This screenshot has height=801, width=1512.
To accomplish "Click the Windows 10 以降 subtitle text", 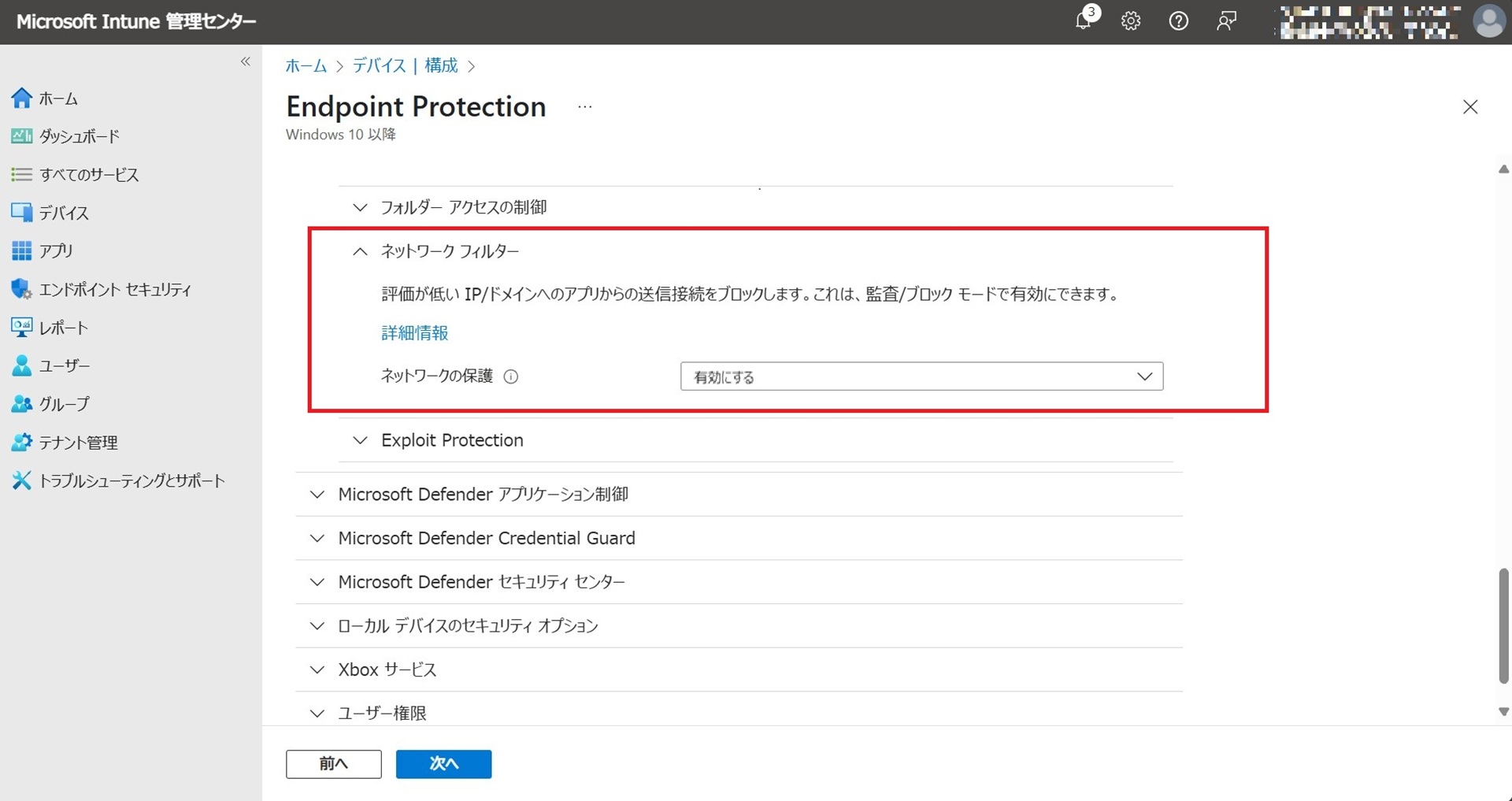I will (x=340, y=135).
